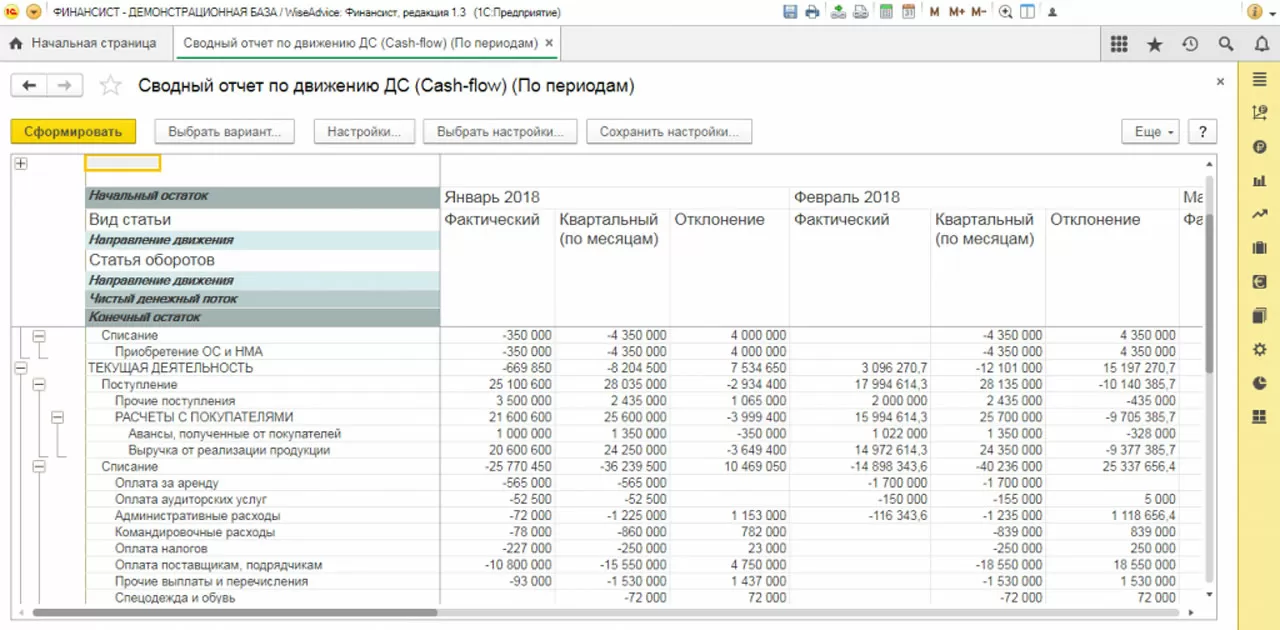
Task: Click the stacked documents icon in sidebar
Action: click(1259, 315)
